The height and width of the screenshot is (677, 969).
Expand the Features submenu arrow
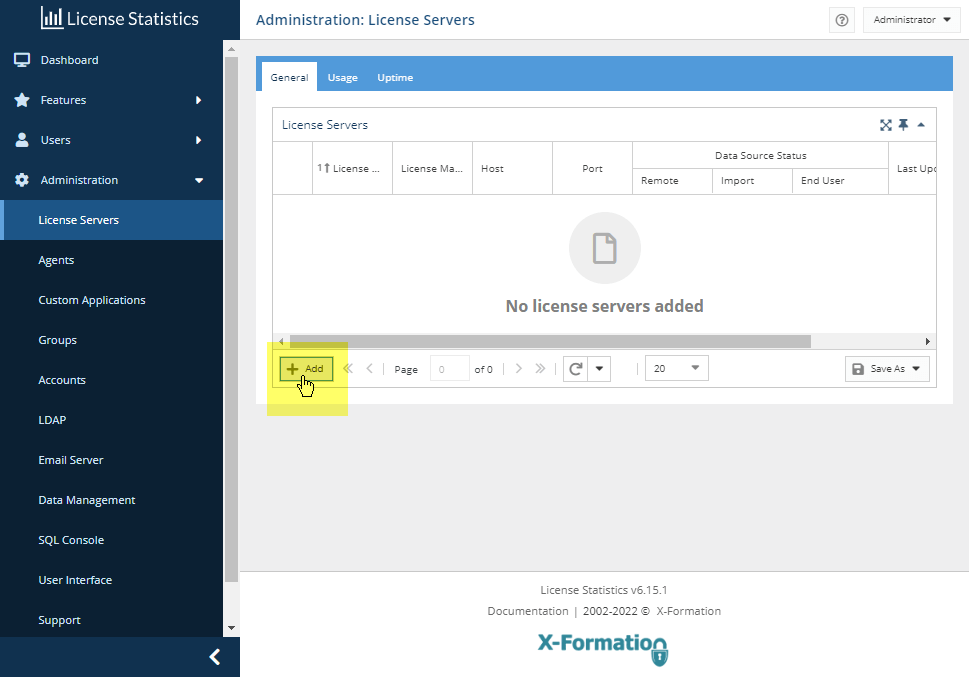click(x=198, y=100)
